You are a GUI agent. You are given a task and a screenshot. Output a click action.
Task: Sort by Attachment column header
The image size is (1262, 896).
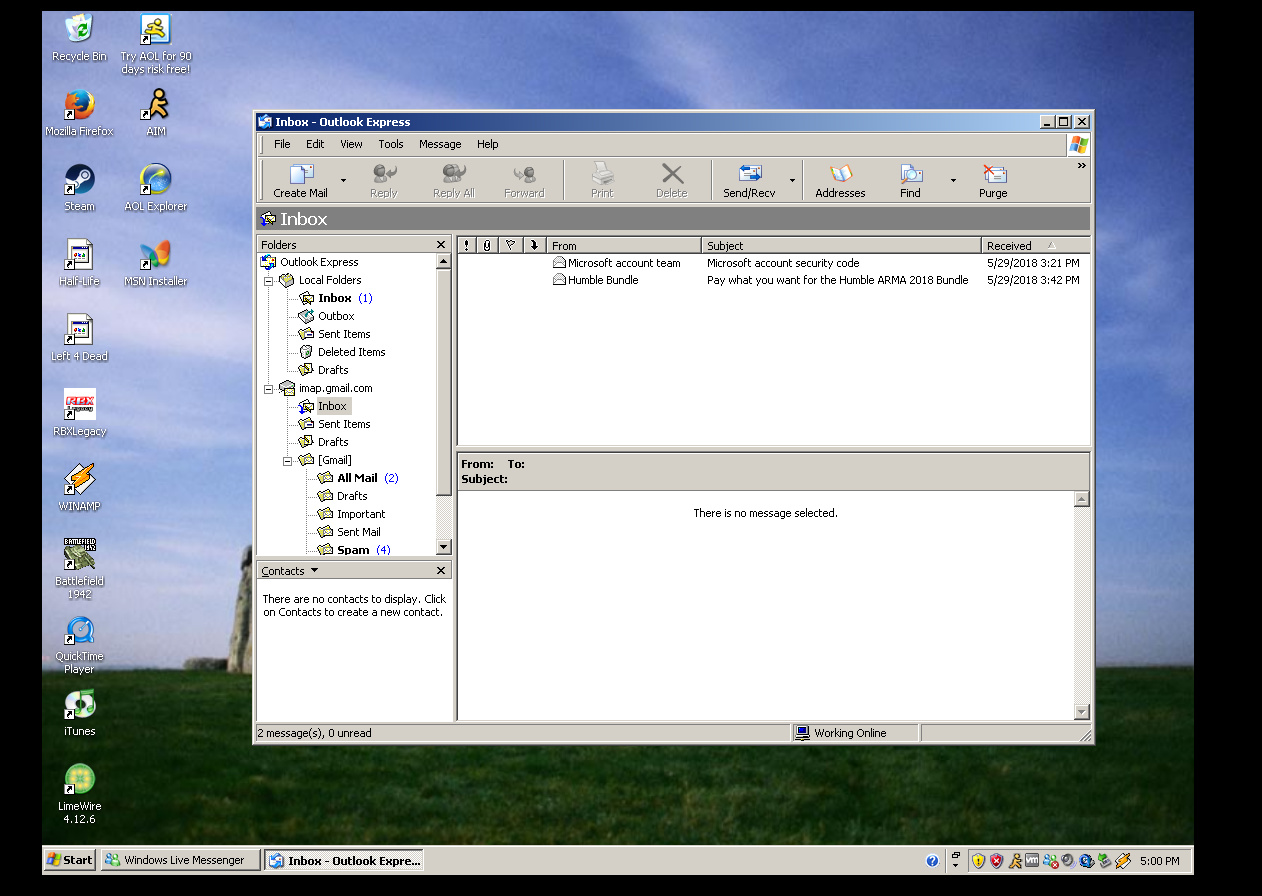click(x=486, y=245)
